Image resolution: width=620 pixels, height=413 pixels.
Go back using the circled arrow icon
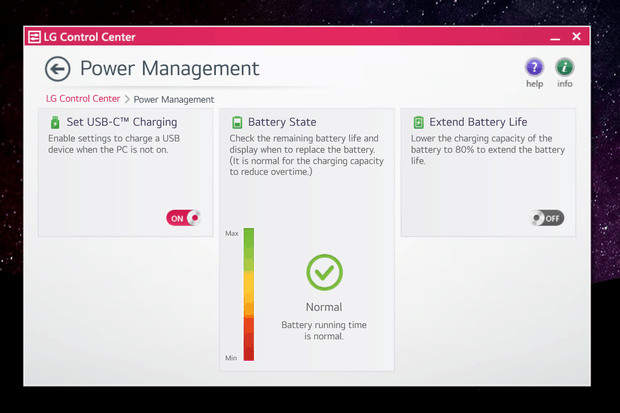(x=58, y=69)
